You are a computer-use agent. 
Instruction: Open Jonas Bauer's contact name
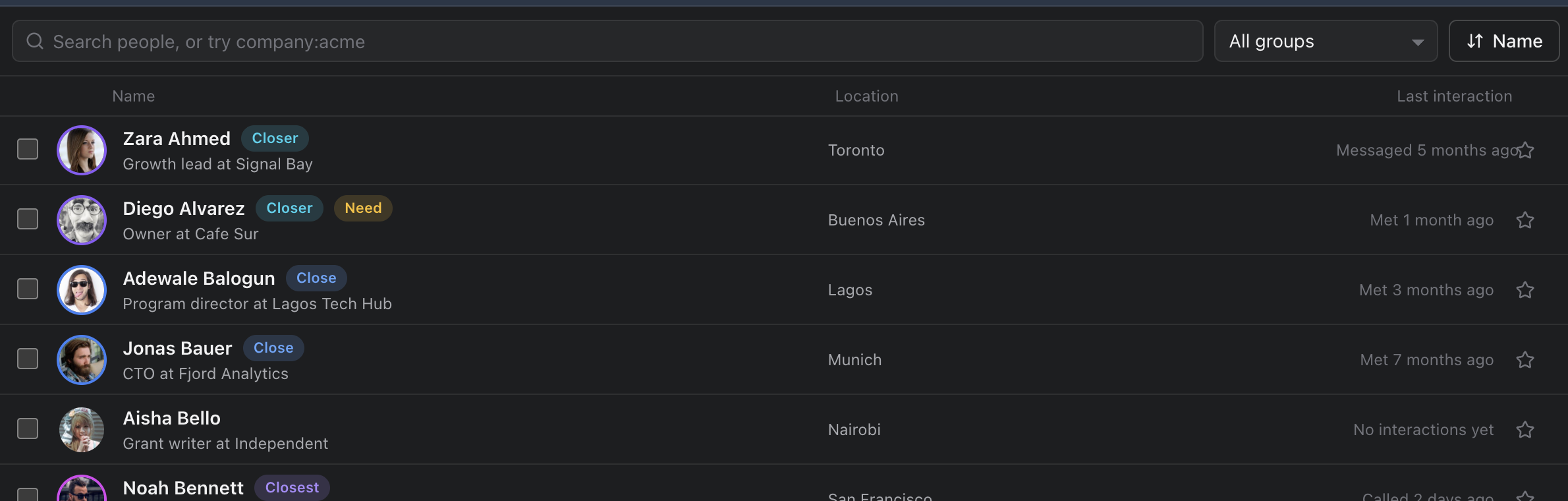pyautogui.click(x=177, y=348)
